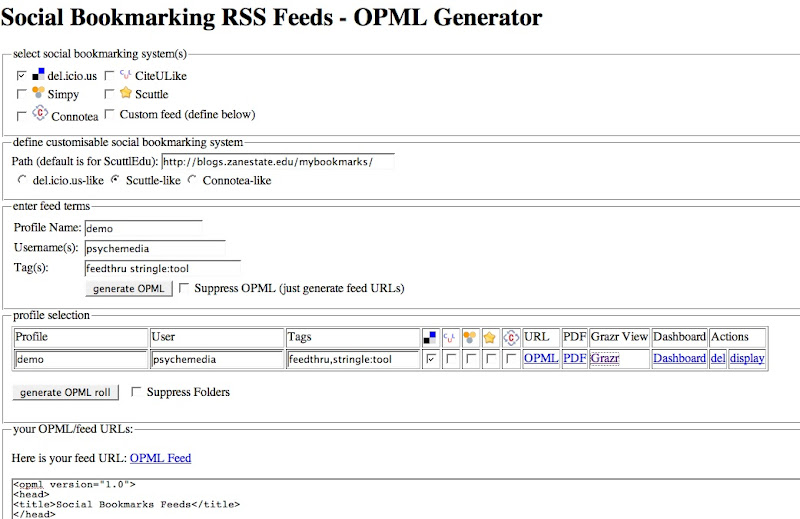The width and height of the screenshot is (800, 519).
Task: Click the Dashboard column header text
Action: 679,337
